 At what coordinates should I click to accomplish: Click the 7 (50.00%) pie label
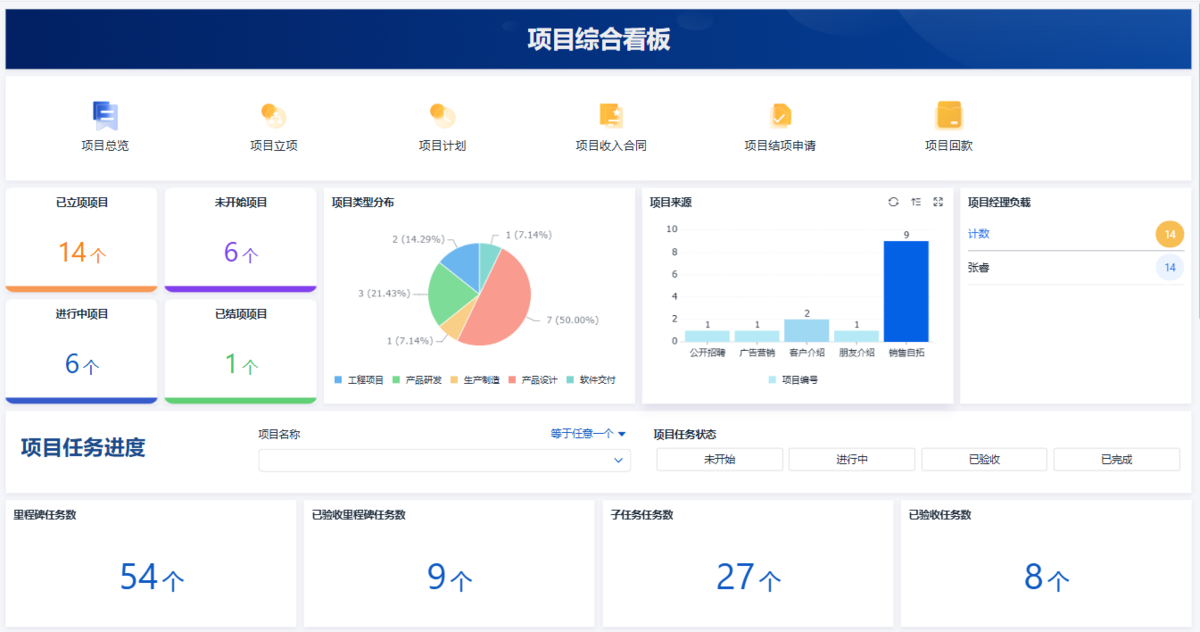coord(572,320)
